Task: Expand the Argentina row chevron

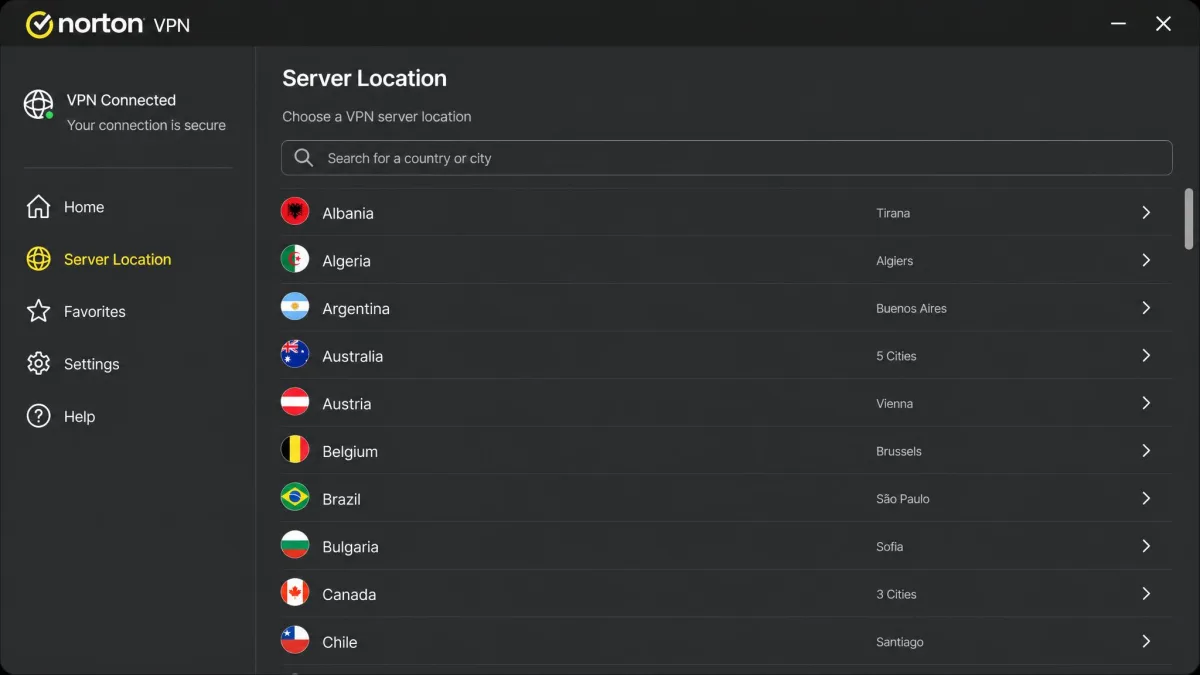Action: click(1146, 308)
